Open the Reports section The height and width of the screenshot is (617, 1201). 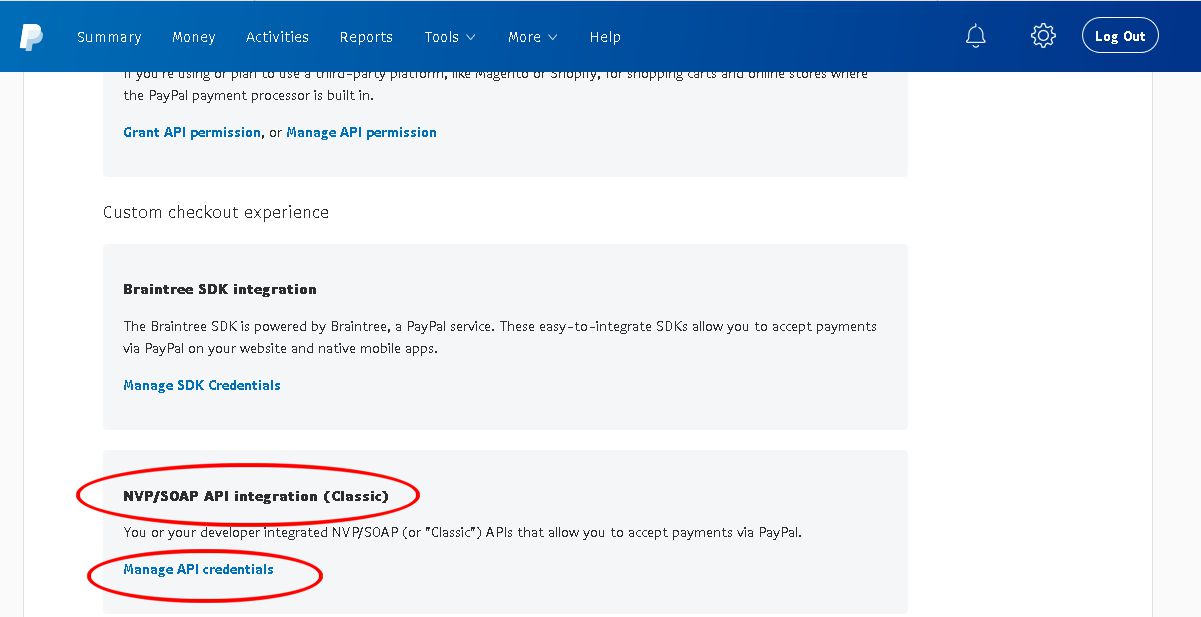(x=366, y=37)
